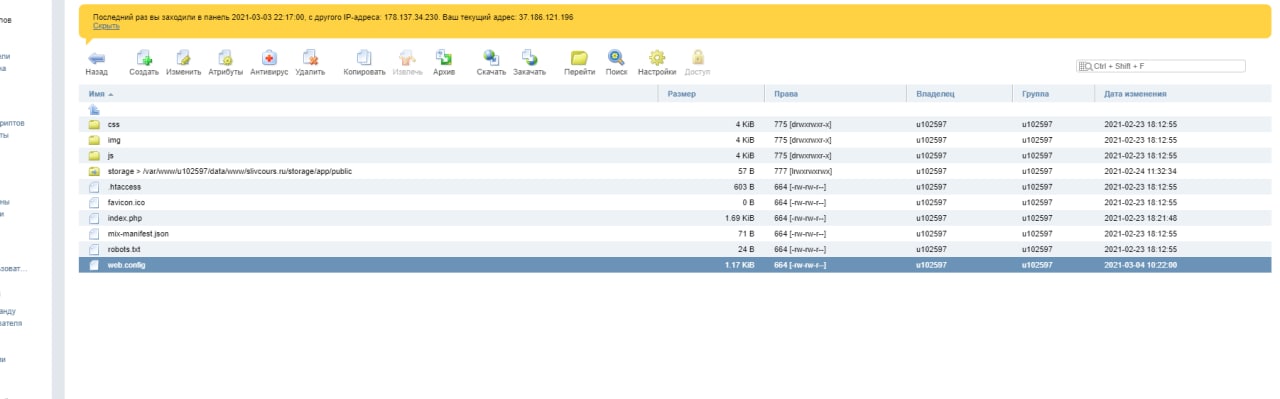Click the 24 B size of robots.txt
This screenshot has height=399, width=1280.
pyautogui.click(x=745, y=249)
